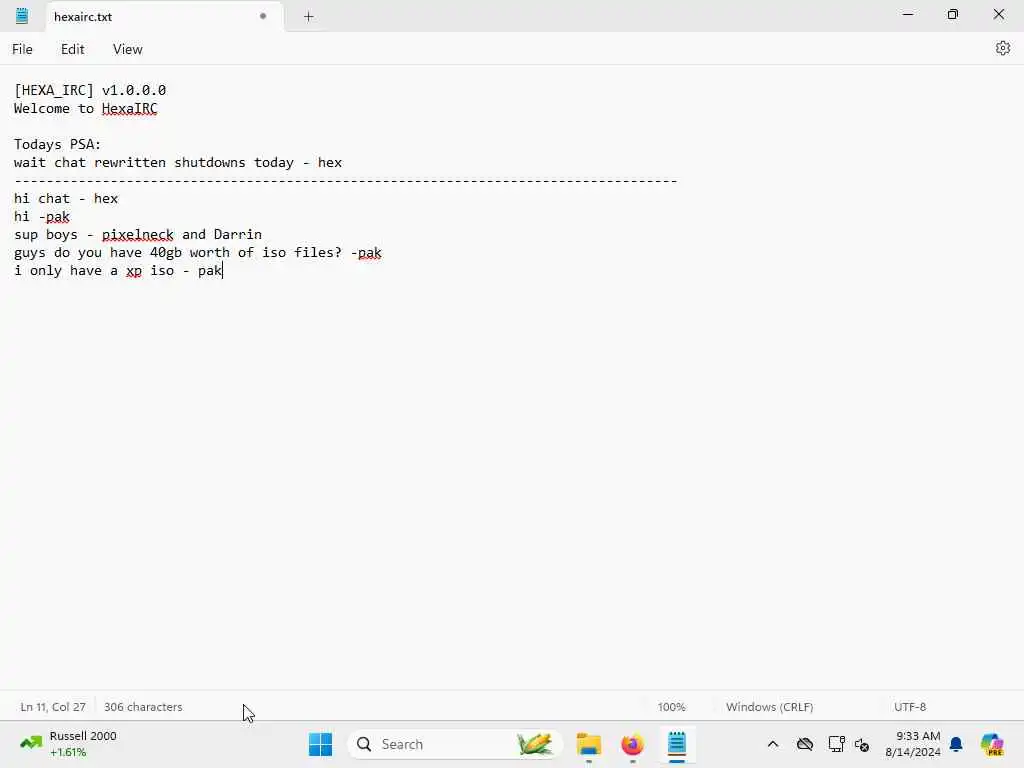Click the Windows (CRLF) line ending indicator
1024x768 pixels.
(x=769, y=707)
